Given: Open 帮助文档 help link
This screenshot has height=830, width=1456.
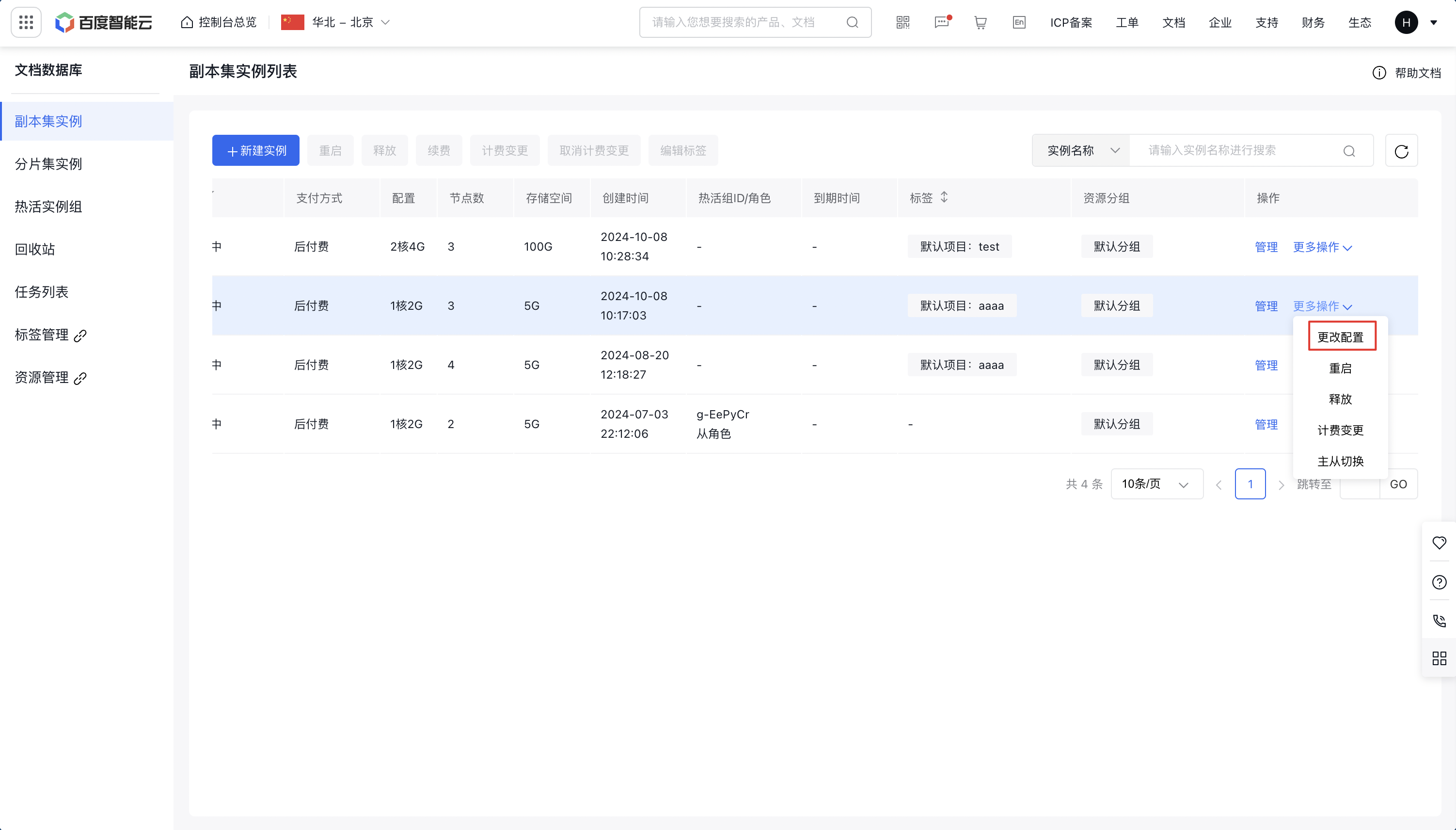Looking at the screenshot, I should click(x=1407, y=72).
